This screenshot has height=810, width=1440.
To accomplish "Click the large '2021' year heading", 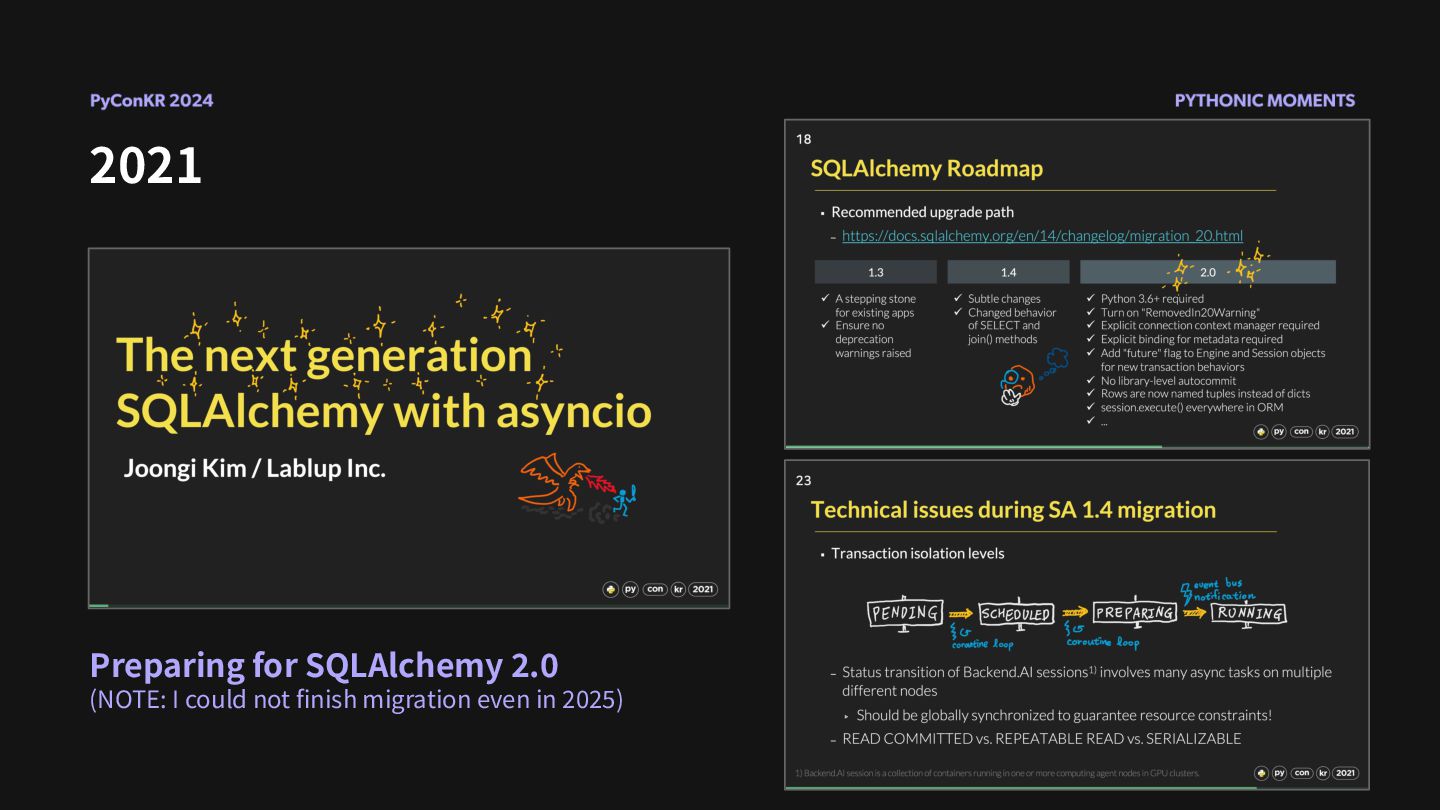I will [x=146, y=166].
